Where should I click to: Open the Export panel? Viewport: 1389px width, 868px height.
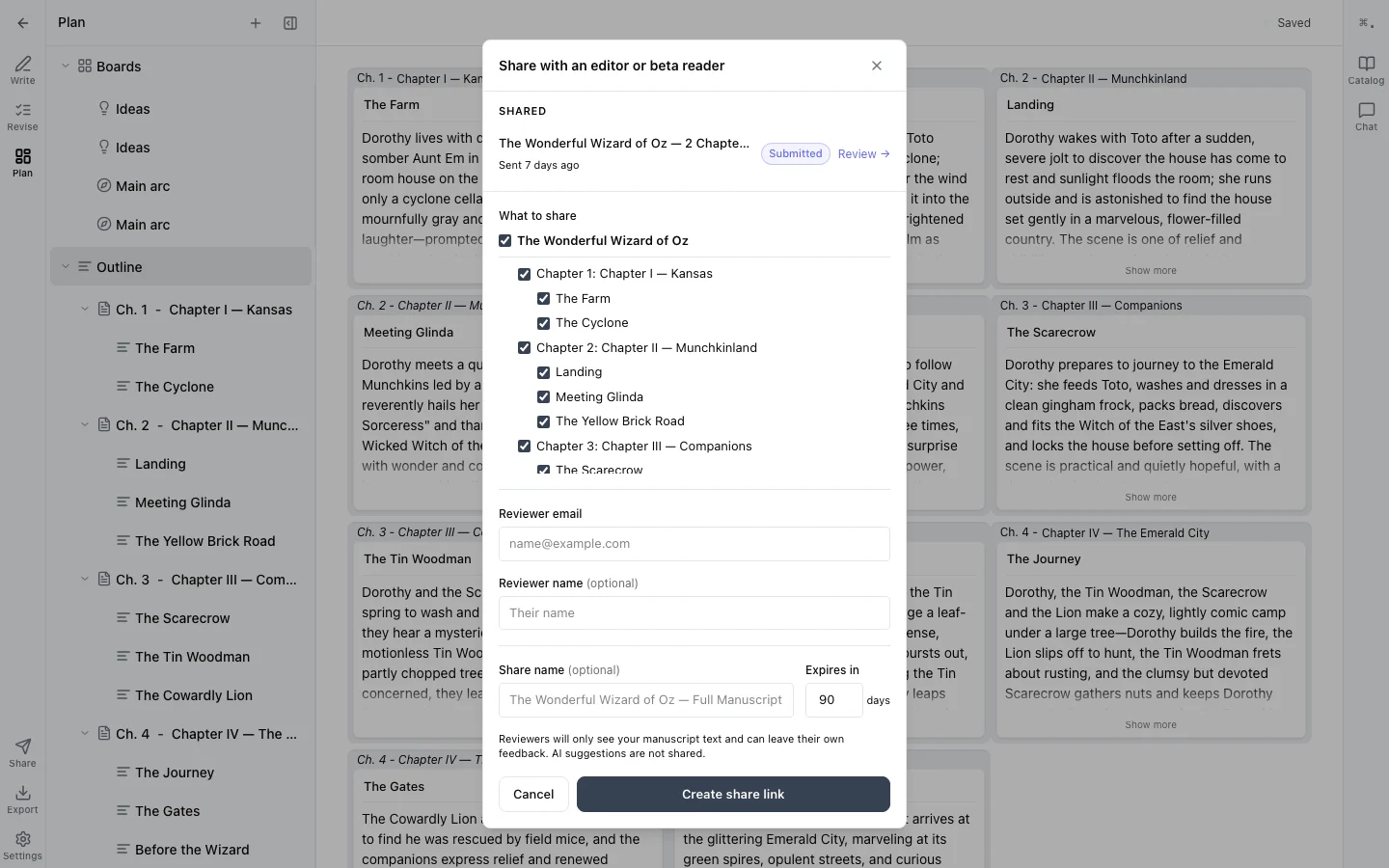pos(22,799)
